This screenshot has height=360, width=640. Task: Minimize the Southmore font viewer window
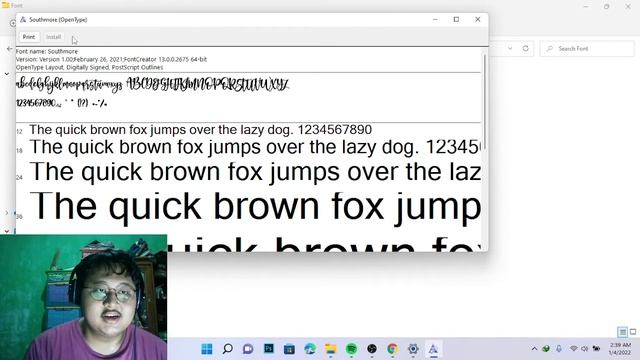(x=435, y=19)
